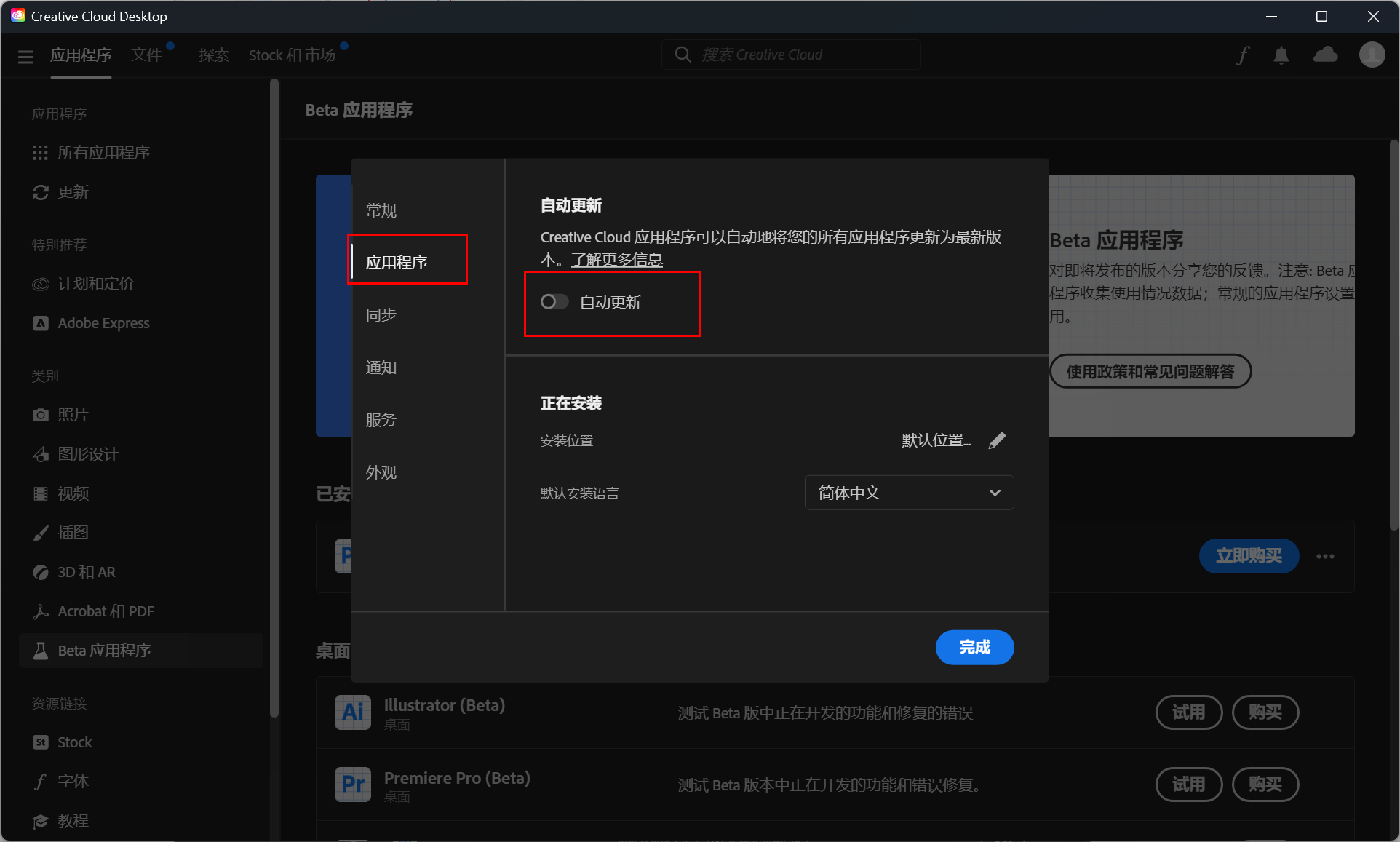Click the left sidebar scrollbar
The height and width of the screenshot is (842, 1400).
[274, 399]
